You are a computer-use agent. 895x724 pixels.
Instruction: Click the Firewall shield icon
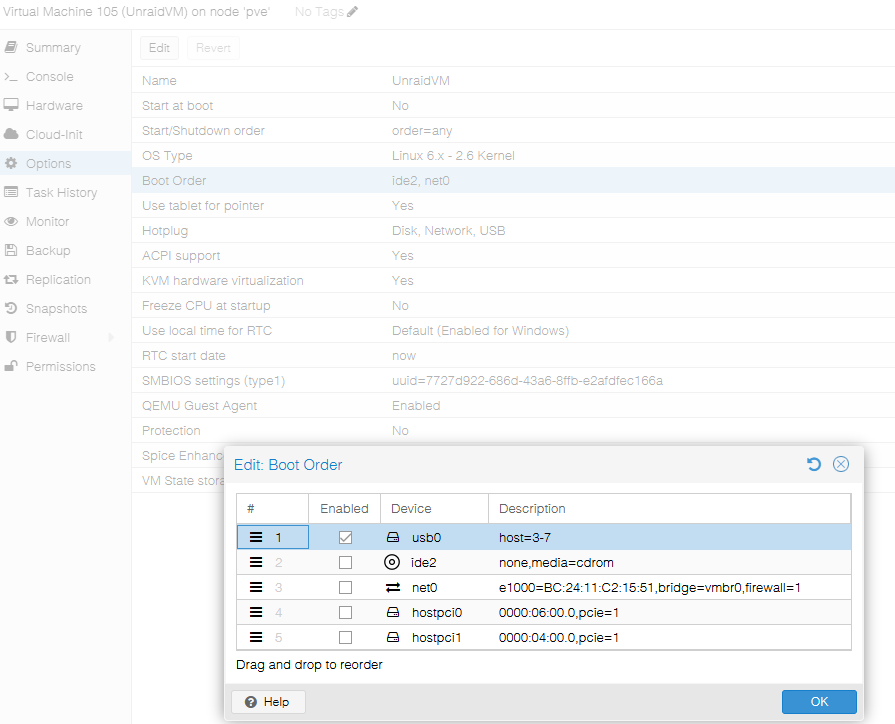pos(11,337)
